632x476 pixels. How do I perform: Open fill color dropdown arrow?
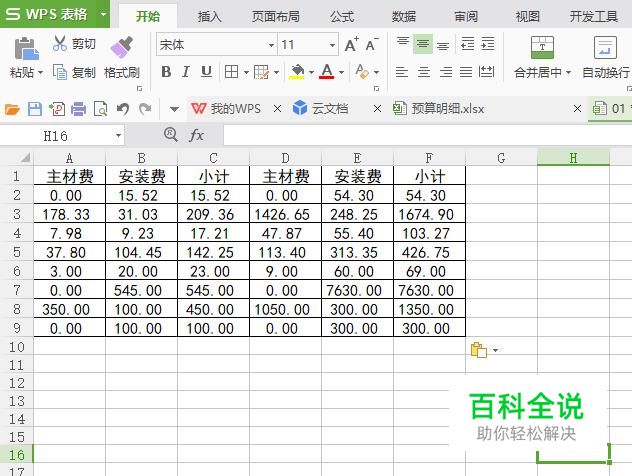click(x=311, y=73)
